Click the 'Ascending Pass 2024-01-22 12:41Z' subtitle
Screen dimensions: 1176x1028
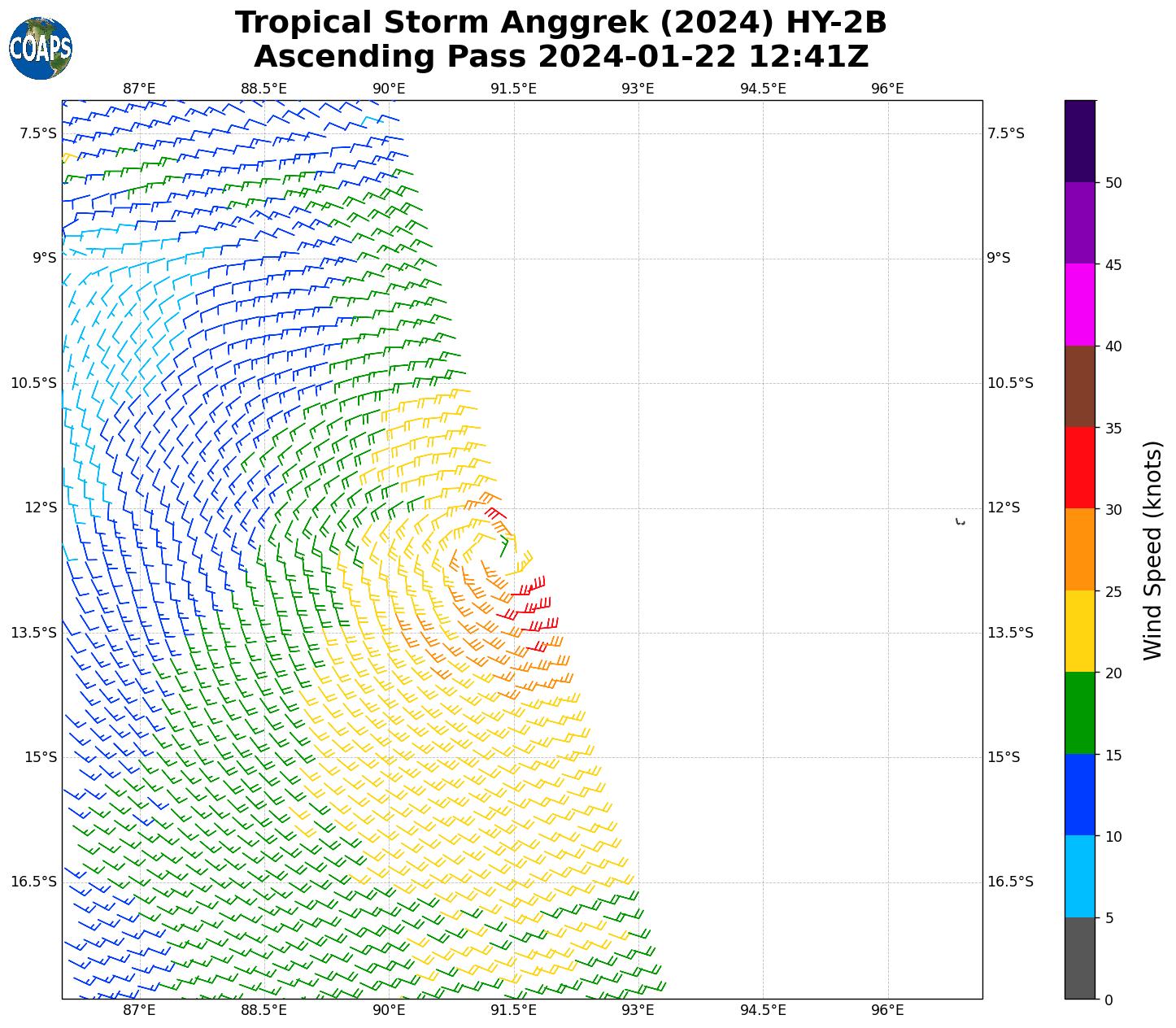point(560,57)
